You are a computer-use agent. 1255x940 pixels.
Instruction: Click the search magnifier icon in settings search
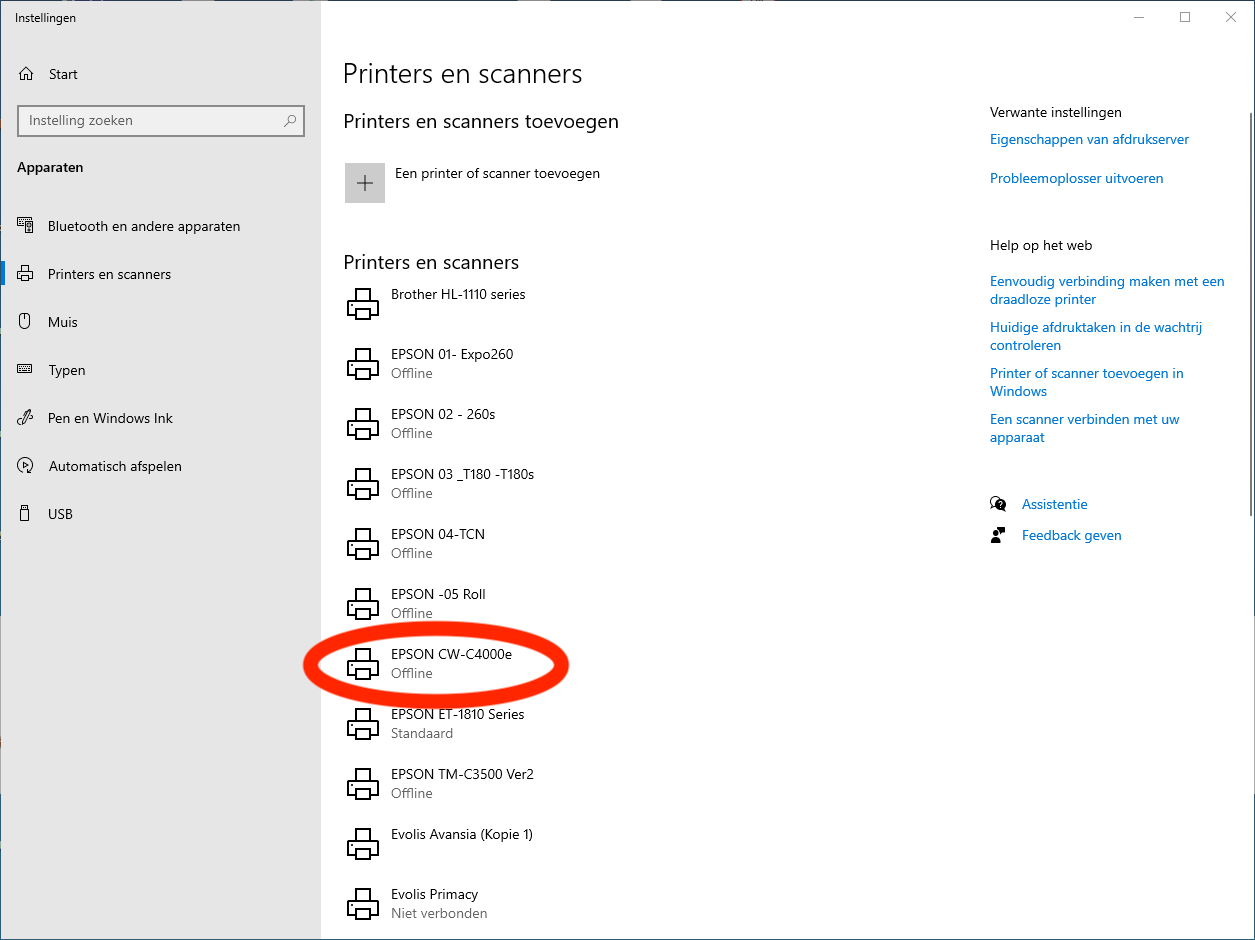click(290, 121)
